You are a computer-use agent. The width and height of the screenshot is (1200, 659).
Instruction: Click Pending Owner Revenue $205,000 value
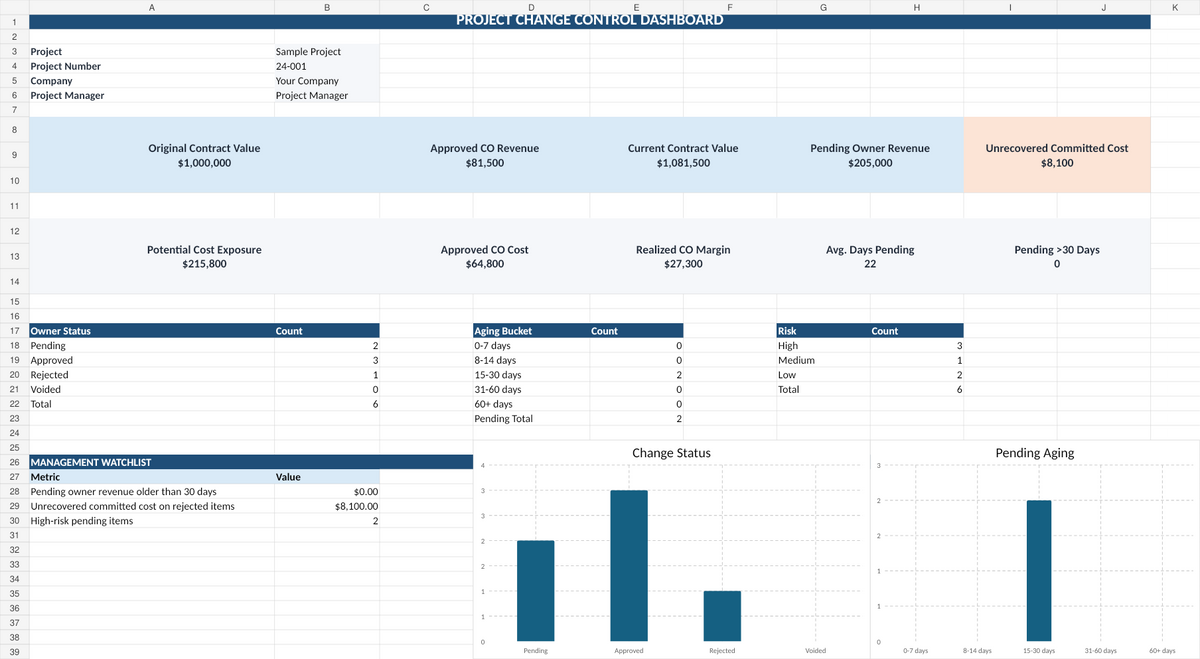click(870, 163)
